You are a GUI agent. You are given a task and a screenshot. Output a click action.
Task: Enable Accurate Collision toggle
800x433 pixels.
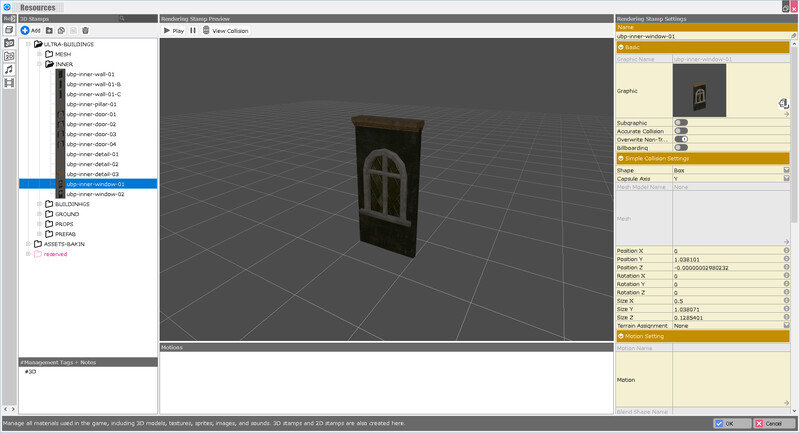[x=681, y=130]
